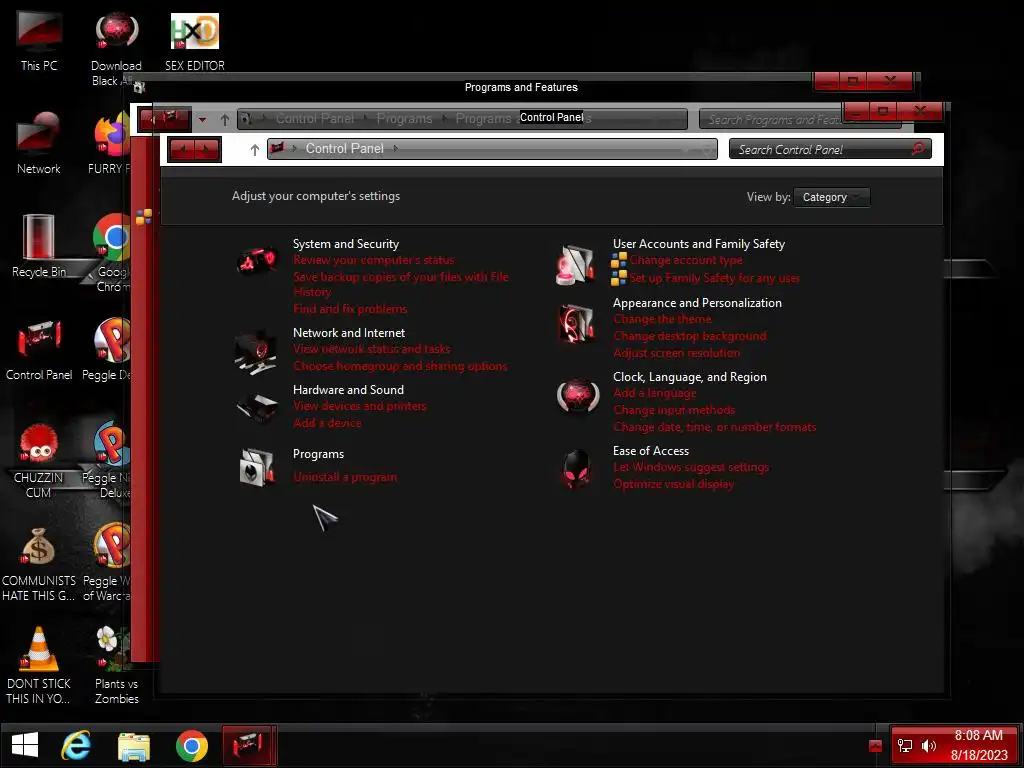Click Uninstall a program link
The image size is (1024, 768).
(345, 477)
